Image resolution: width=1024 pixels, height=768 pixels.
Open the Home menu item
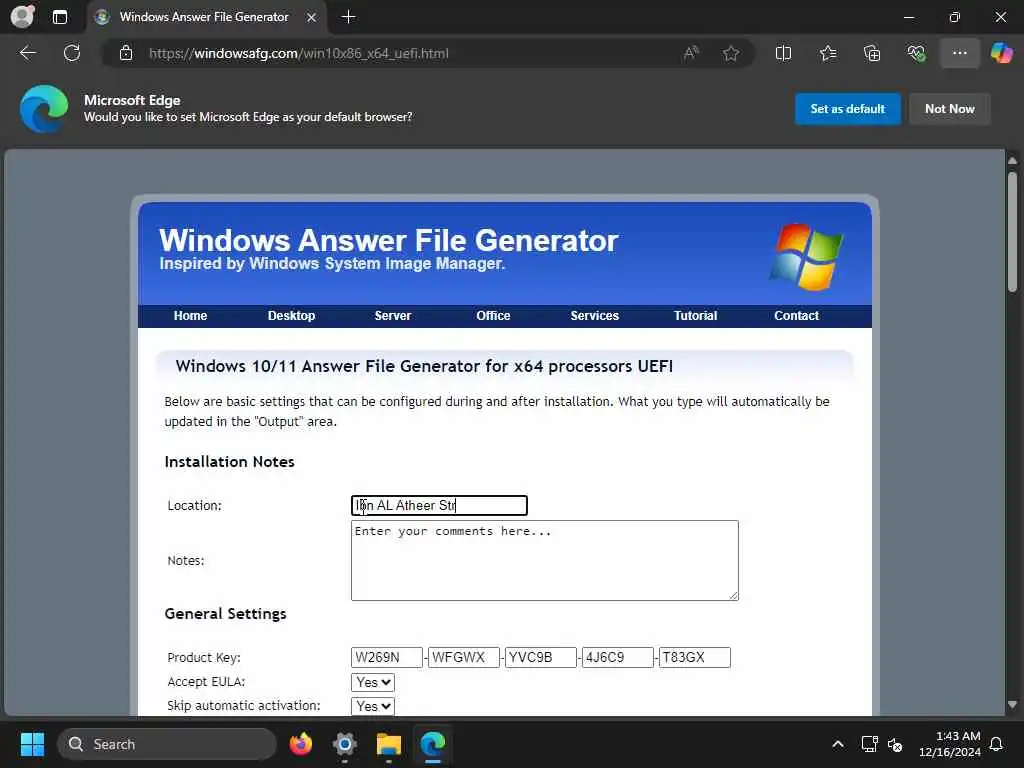190,315
